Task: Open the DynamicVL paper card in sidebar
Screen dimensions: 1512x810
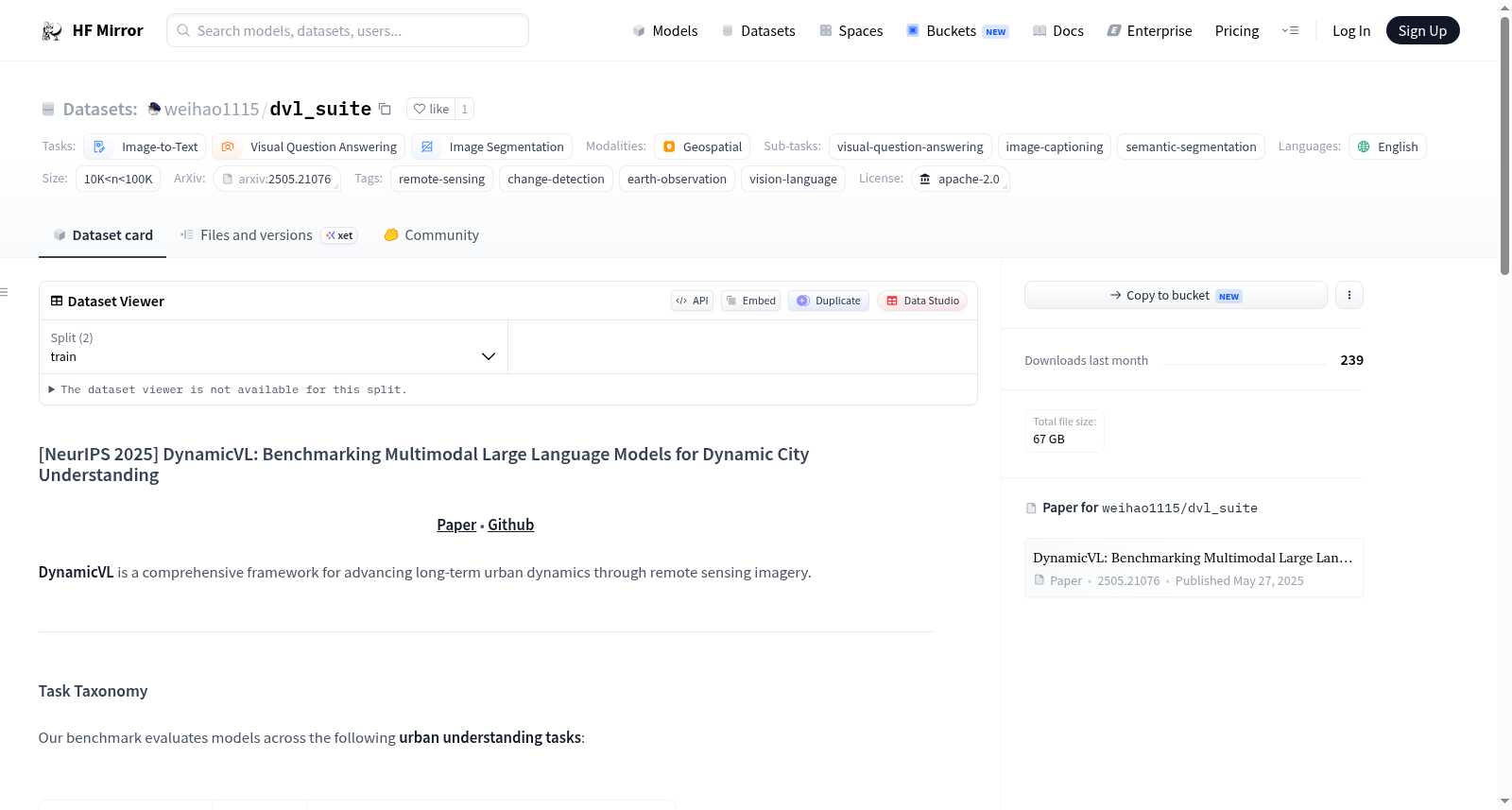Action: 1194,568
